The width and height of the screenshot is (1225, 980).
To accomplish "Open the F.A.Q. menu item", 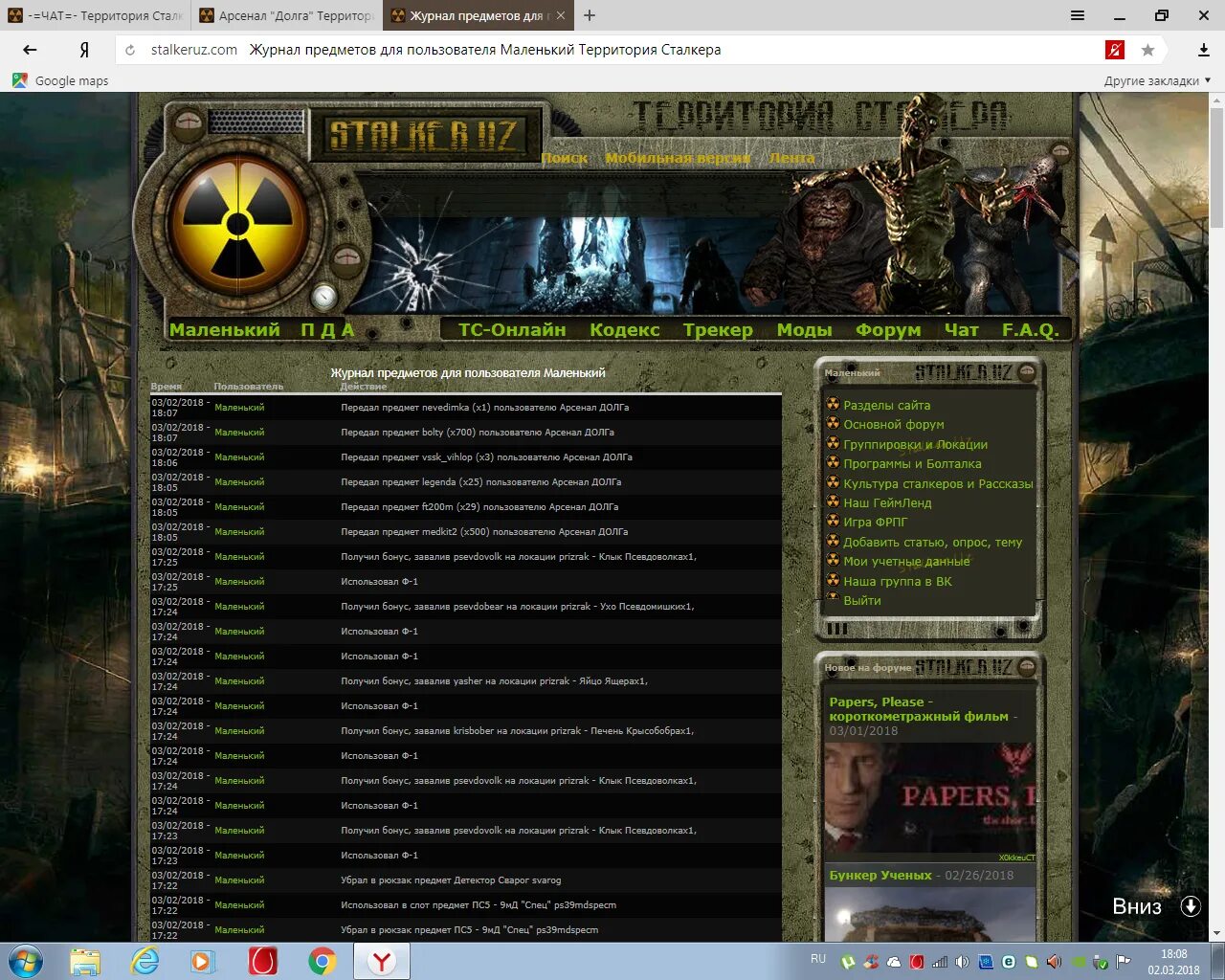I will pos(1030,330).
